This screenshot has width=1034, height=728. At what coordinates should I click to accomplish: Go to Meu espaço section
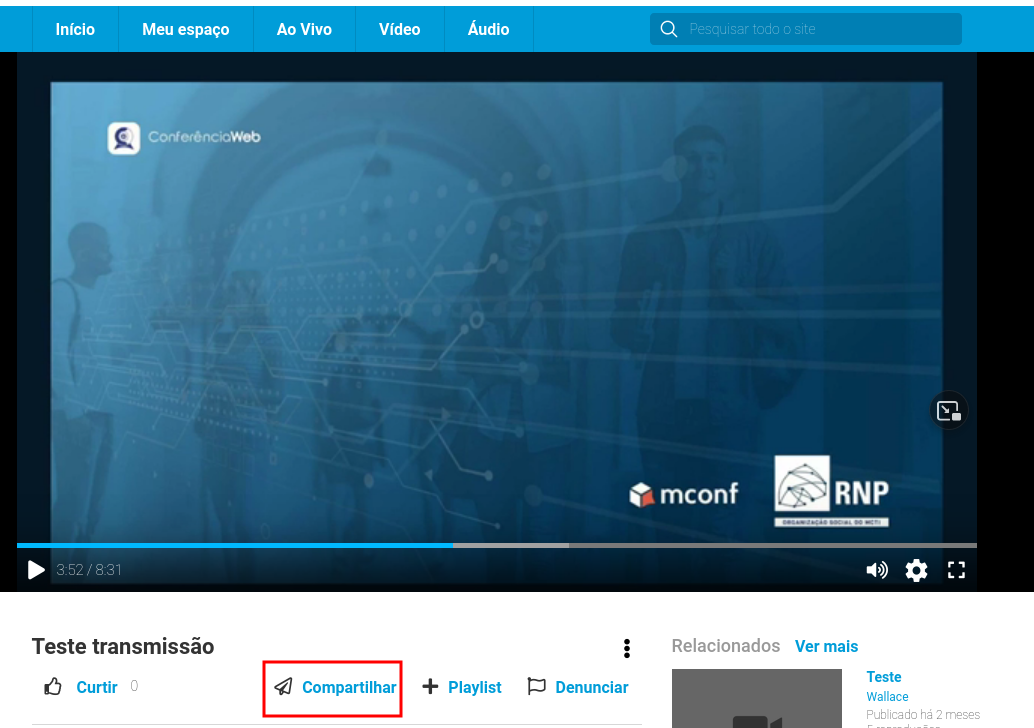tap(186, 29)
